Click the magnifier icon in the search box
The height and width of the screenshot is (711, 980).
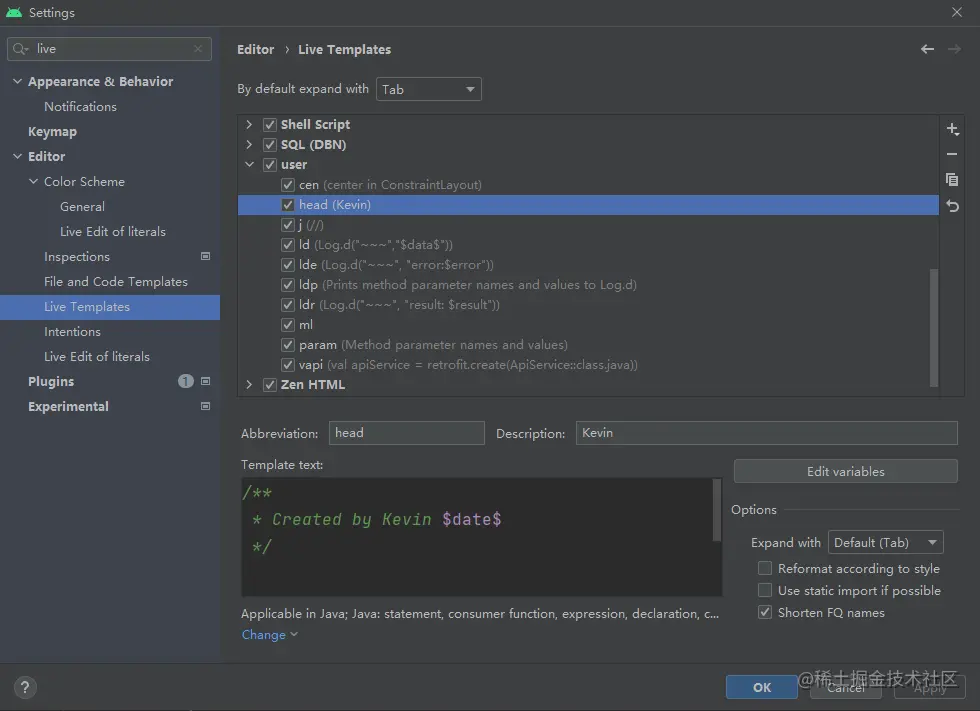click(x=19, y=48)
